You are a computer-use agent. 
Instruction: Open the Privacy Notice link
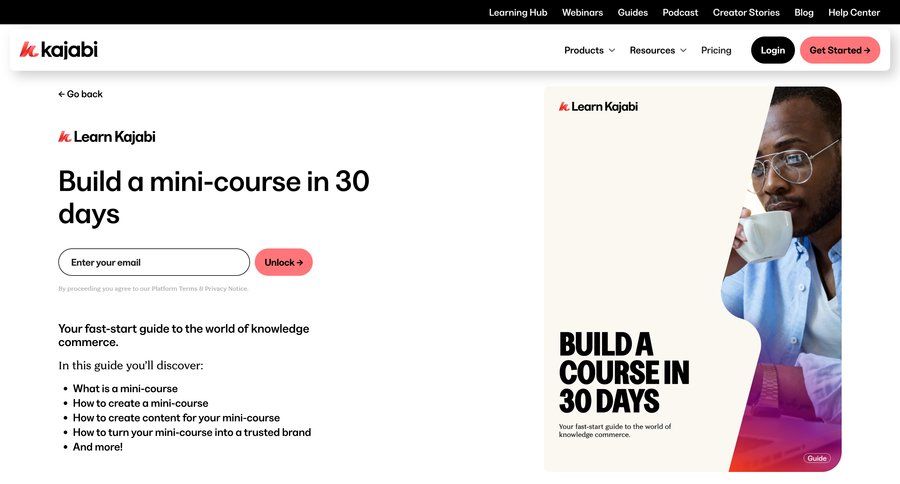[x=226, y=289]
